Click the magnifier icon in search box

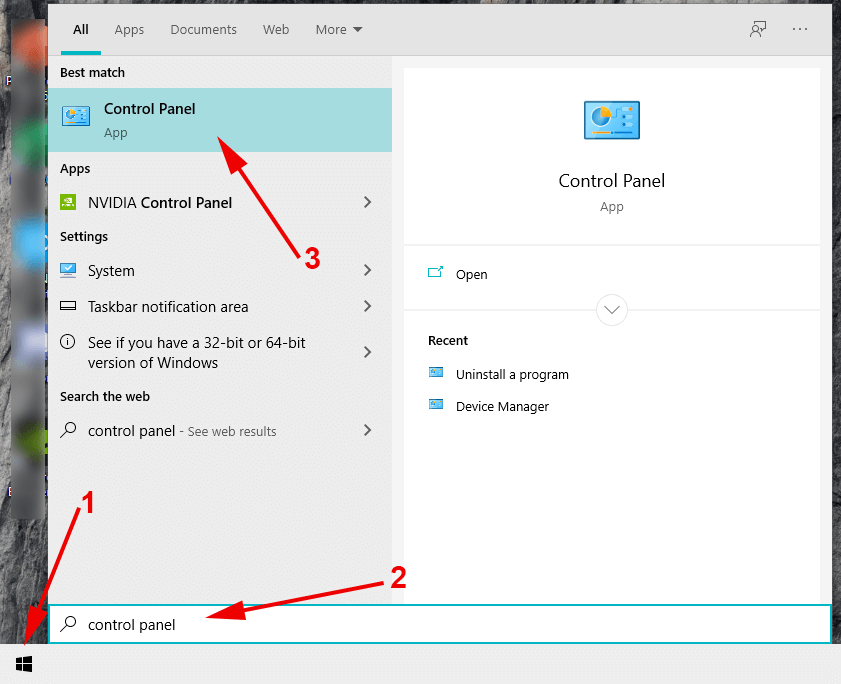(68, 624)
